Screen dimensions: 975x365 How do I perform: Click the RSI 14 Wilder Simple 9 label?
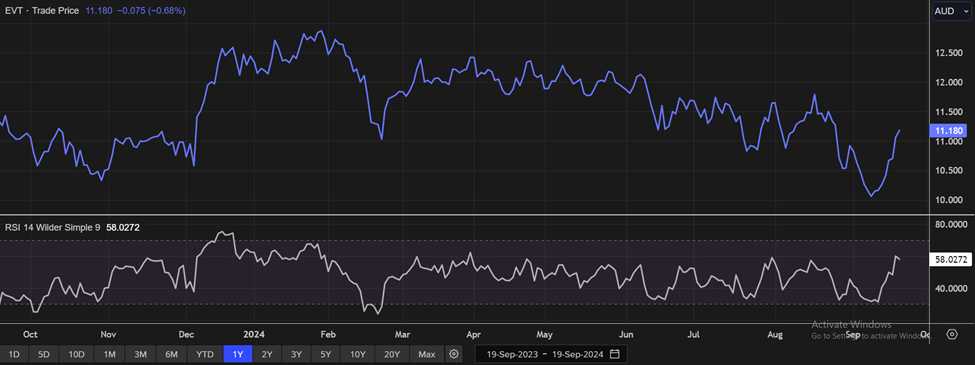[x=52, y=228]
